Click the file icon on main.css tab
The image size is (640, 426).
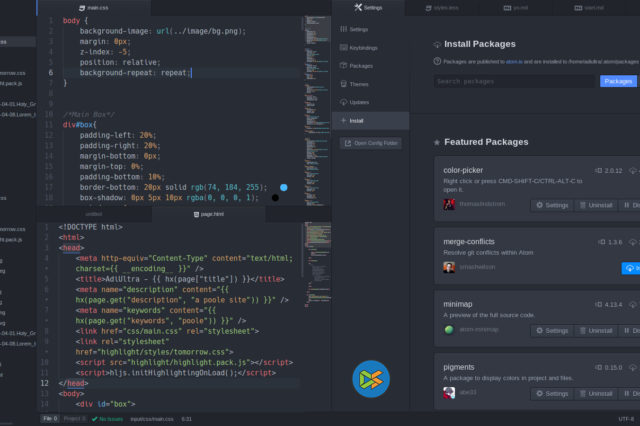[x=82, y=8]
